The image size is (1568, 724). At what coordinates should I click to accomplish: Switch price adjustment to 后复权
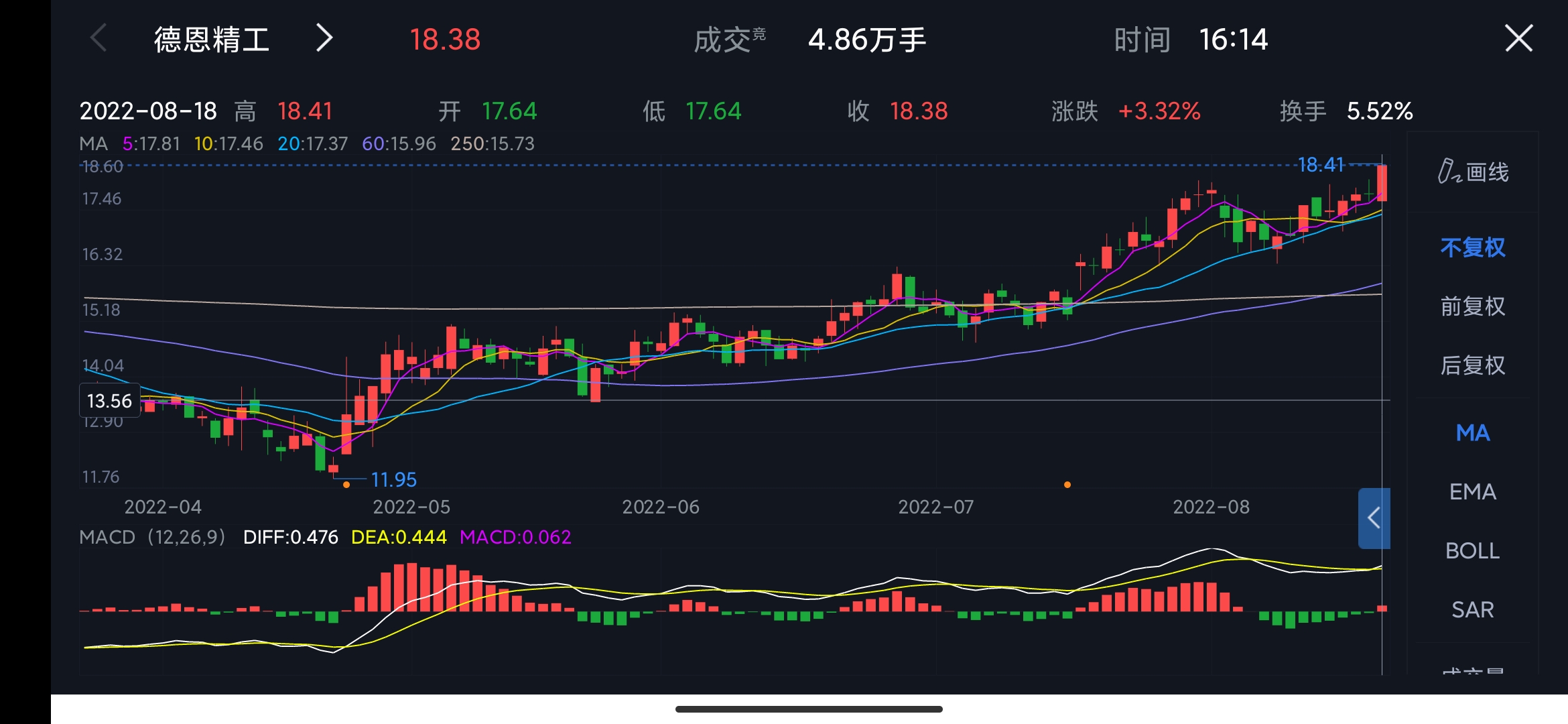1472,365
